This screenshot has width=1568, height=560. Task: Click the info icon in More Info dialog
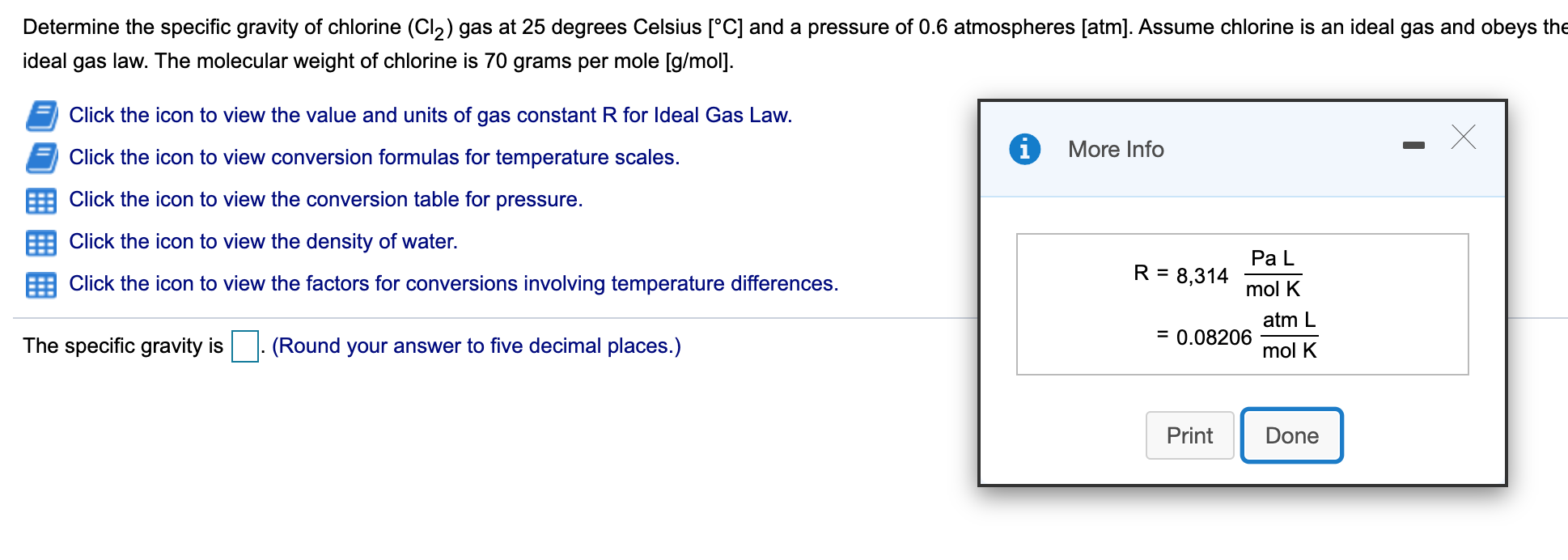point(1026,149)
